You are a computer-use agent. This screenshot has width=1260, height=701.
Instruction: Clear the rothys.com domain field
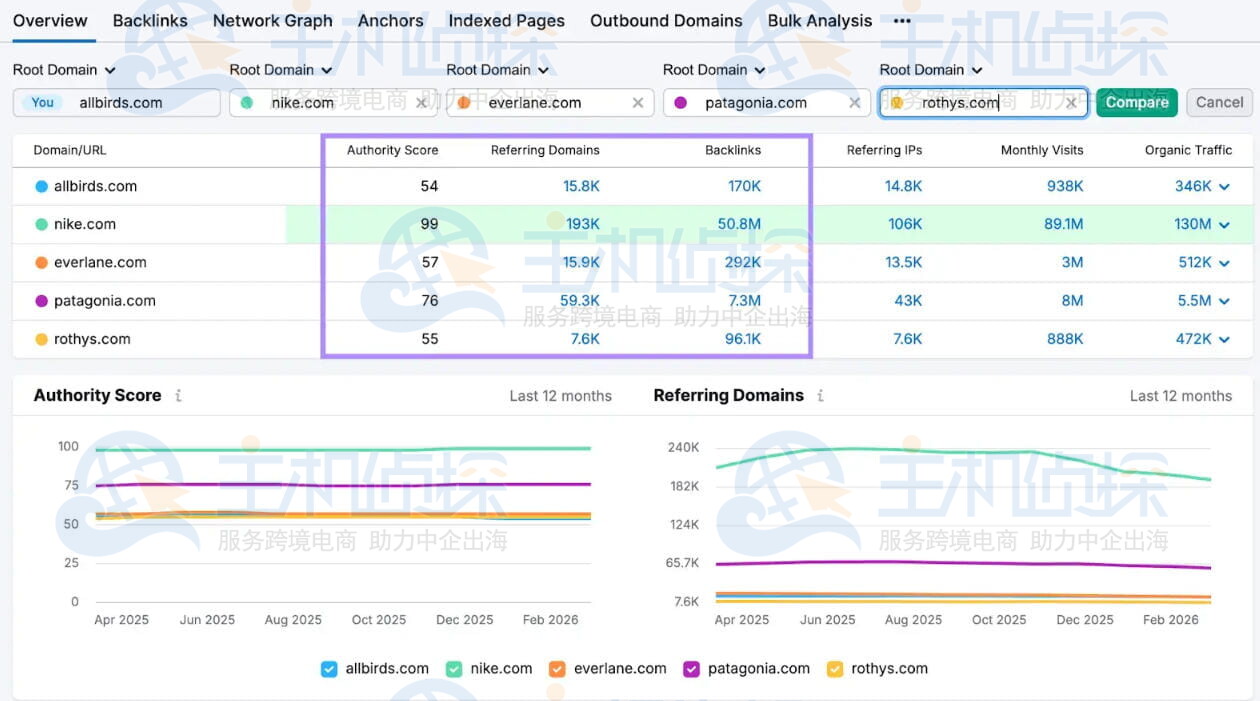point(1071,103)
